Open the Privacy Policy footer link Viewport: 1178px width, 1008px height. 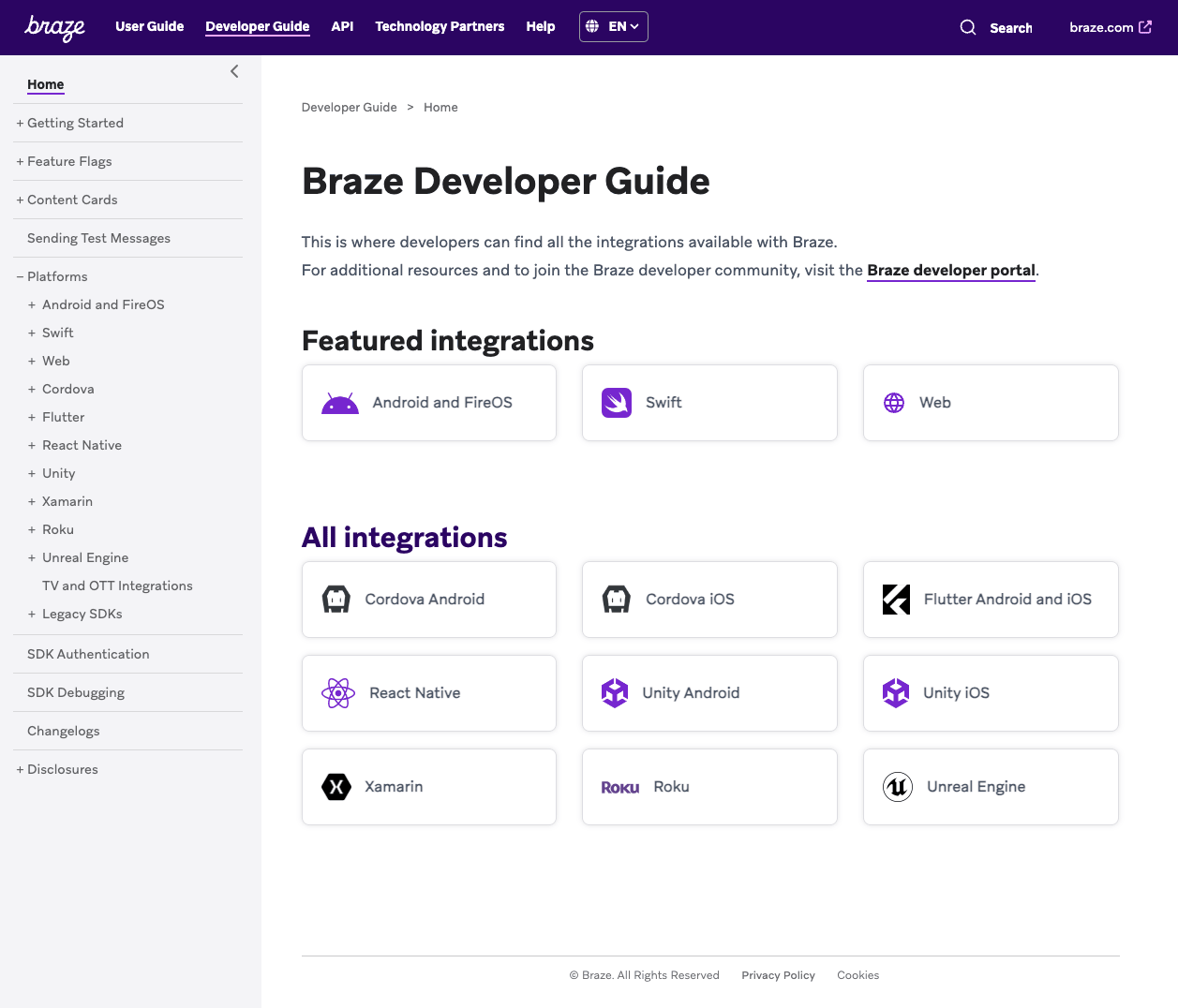pos(778,975)
